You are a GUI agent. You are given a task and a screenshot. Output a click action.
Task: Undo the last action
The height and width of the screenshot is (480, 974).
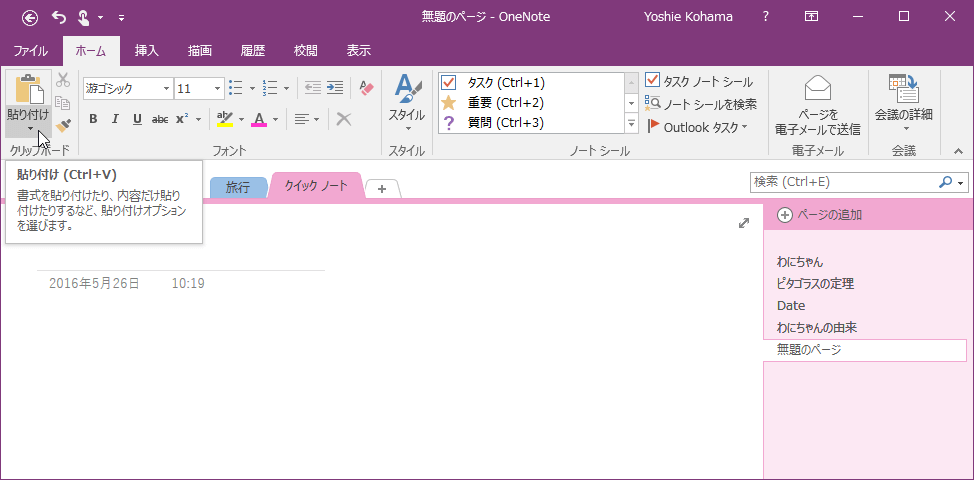[58, 17]
